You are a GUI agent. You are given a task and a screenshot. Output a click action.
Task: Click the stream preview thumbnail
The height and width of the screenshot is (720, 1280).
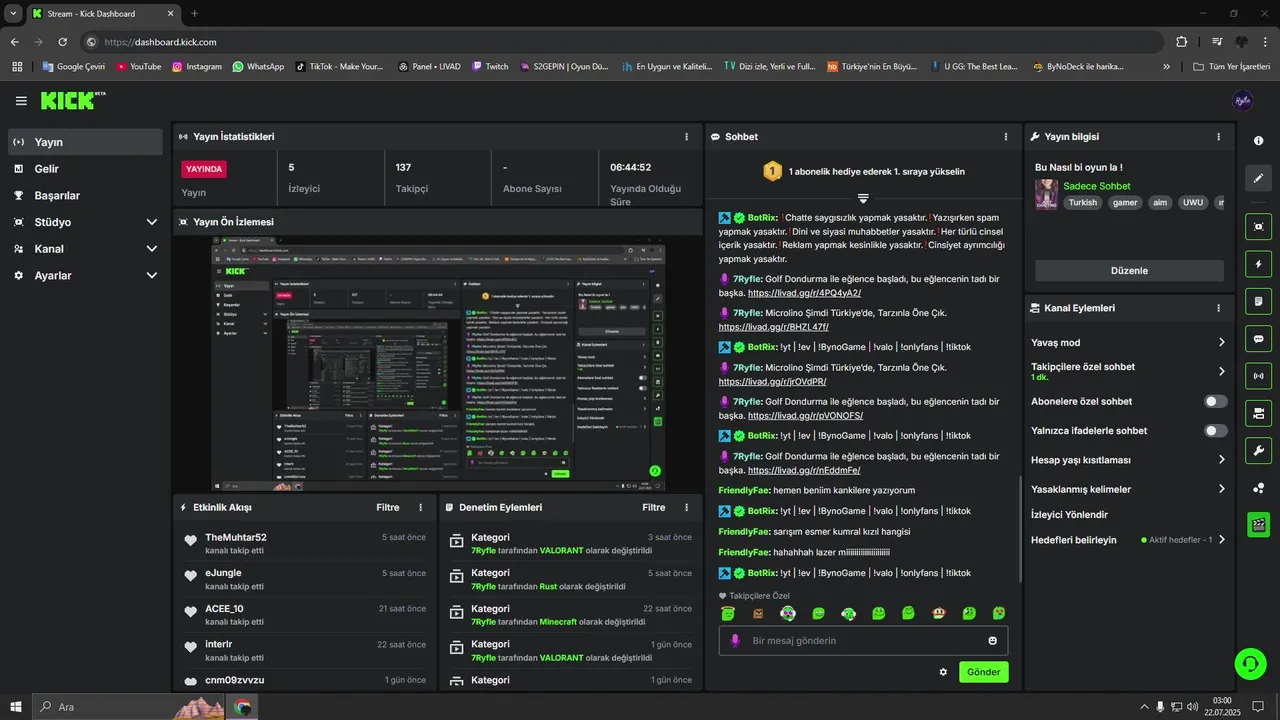(437, 363)
